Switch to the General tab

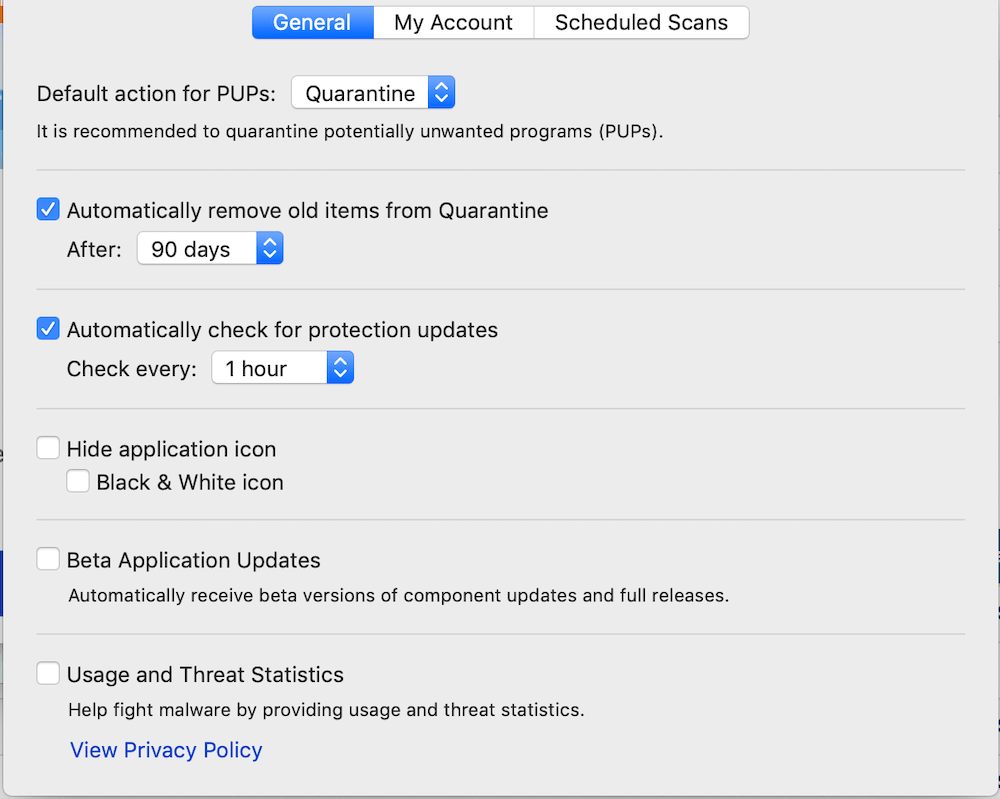coord(312,22)
